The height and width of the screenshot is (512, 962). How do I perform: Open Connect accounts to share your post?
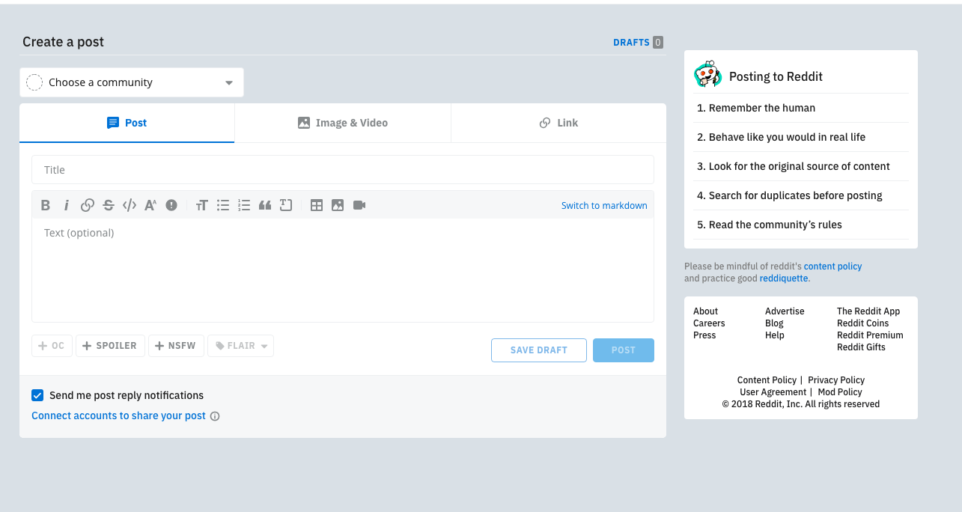pos(118,416)
